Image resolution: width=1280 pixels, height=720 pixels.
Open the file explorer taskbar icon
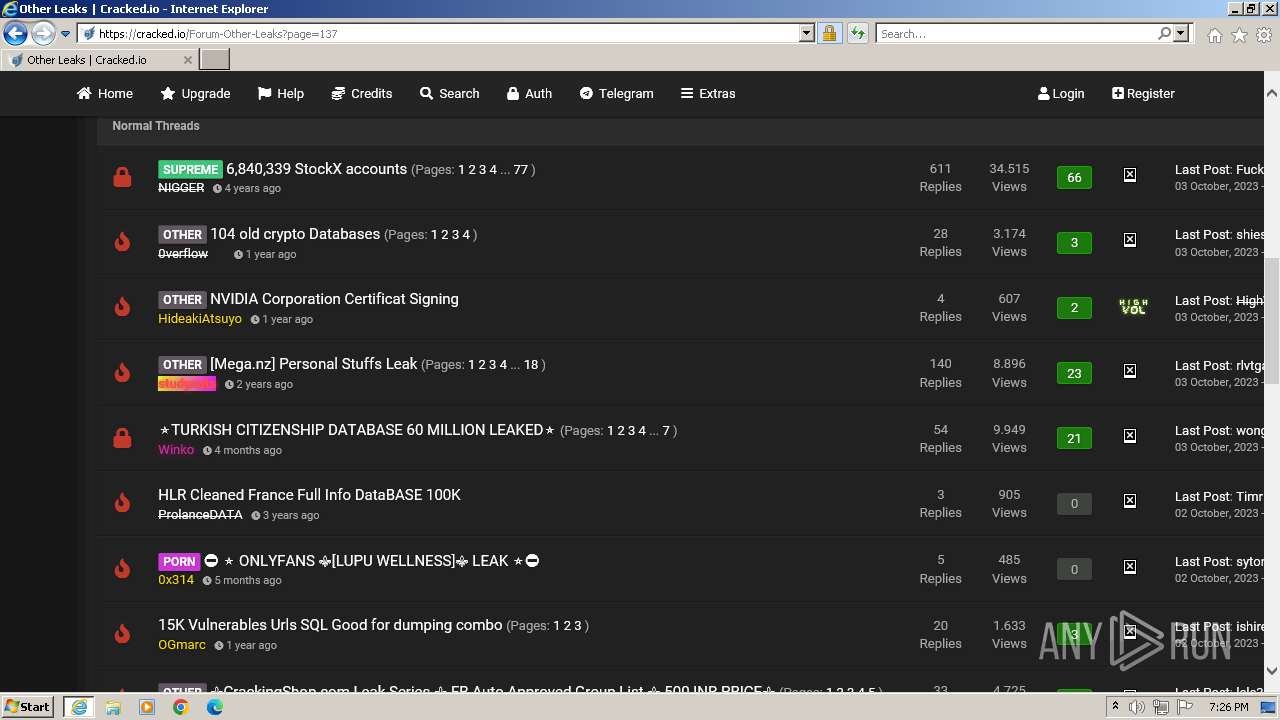[113, 707]
